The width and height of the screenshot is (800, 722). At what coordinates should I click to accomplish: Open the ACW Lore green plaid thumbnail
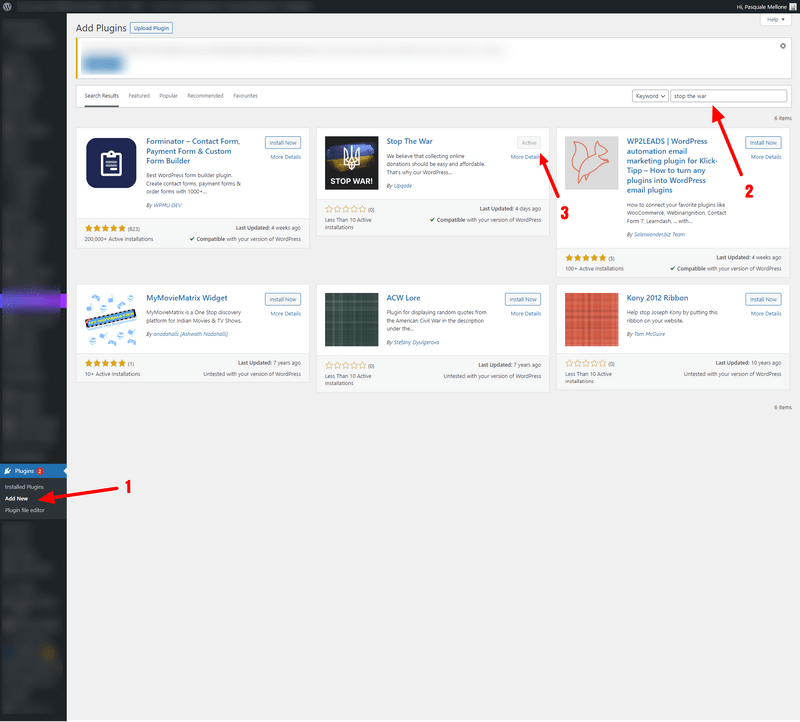[352, 319]
